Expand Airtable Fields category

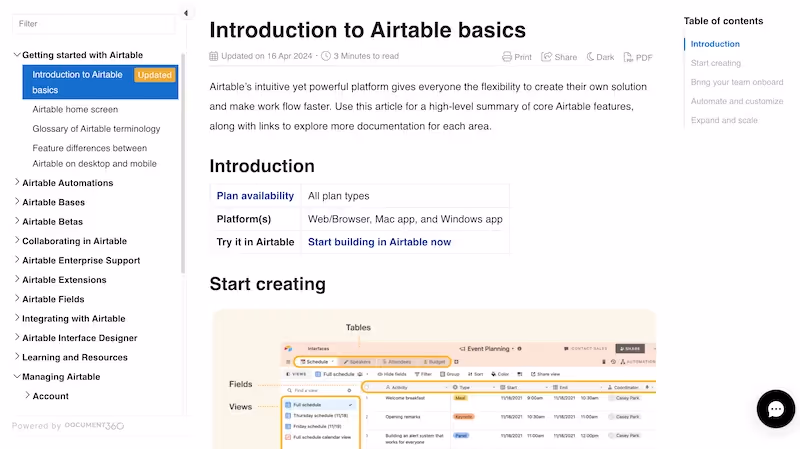pyautogui.click(x=17, y=298)
